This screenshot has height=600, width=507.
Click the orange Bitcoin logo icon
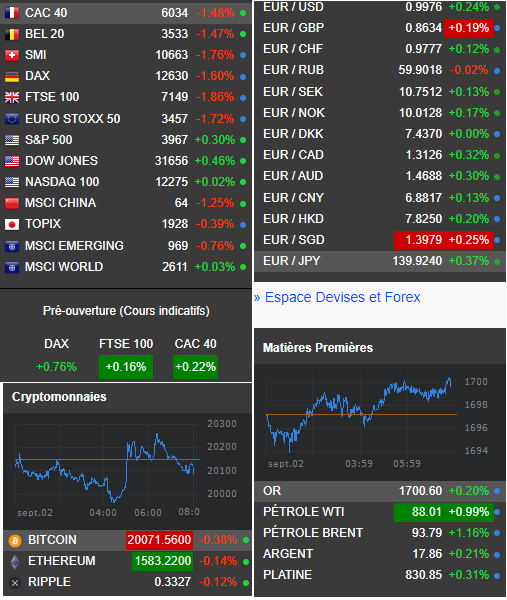coord(15,540)
